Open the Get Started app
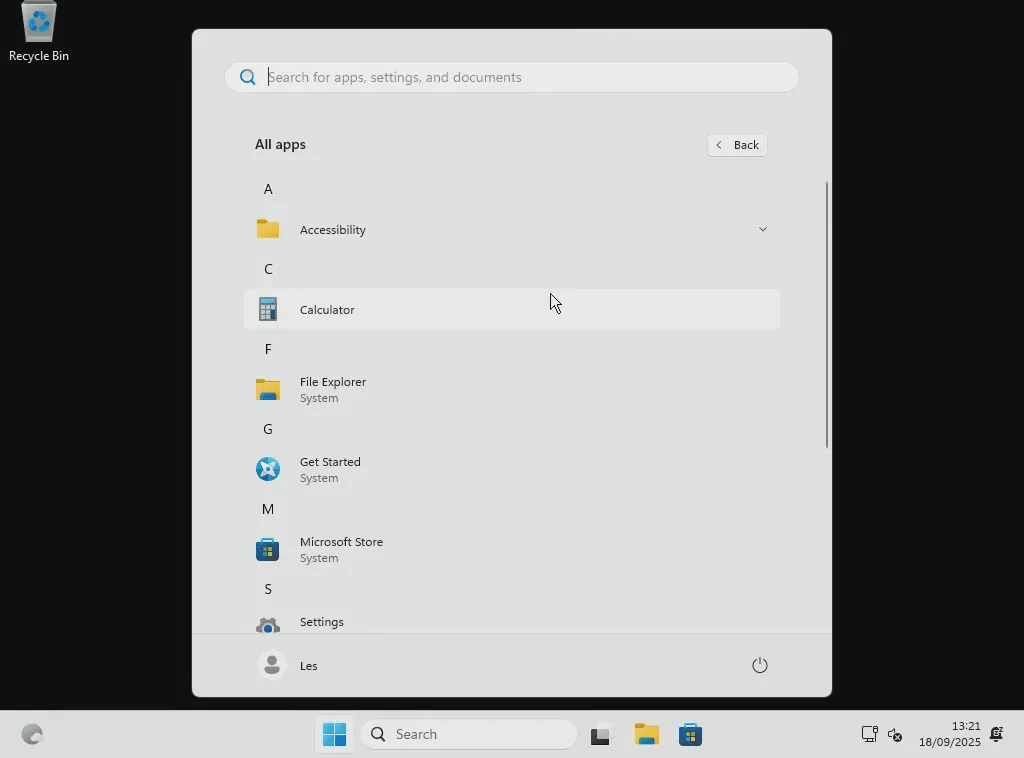The image size is (1024, 758). [511, 469]
